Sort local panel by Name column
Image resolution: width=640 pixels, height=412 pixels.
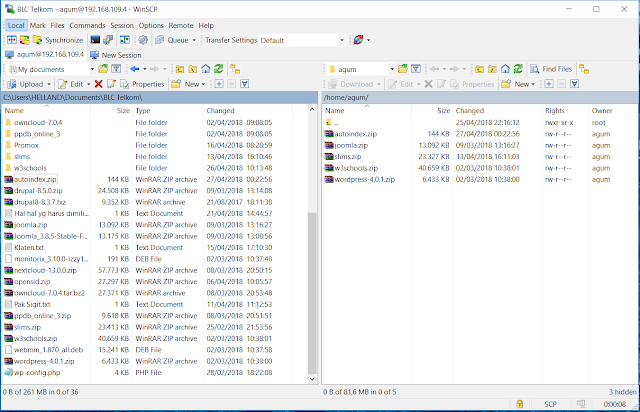[x=47, y=111]
